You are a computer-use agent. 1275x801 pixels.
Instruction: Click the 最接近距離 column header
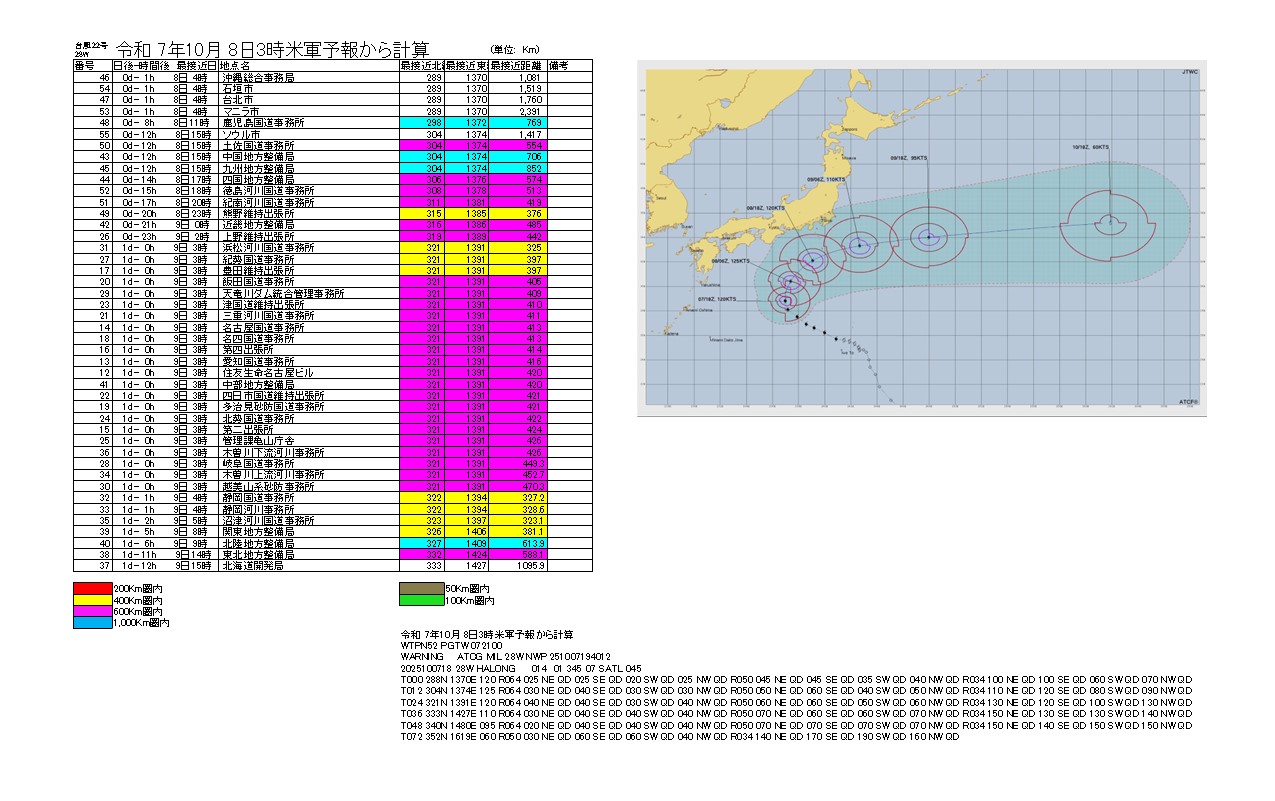click(x=517, y=65)
